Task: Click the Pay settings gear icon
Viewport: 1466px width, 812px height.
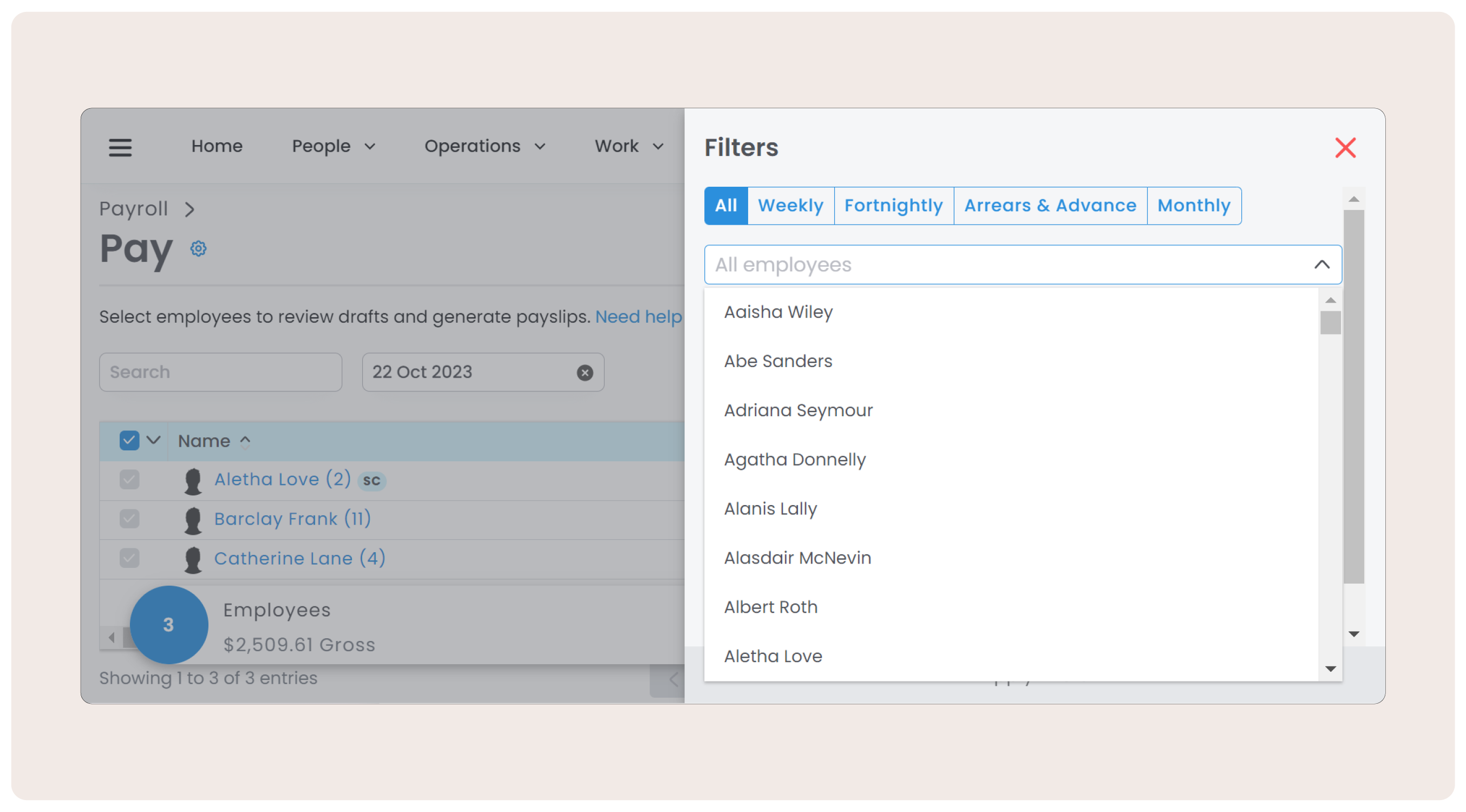Action: point(198,248)
